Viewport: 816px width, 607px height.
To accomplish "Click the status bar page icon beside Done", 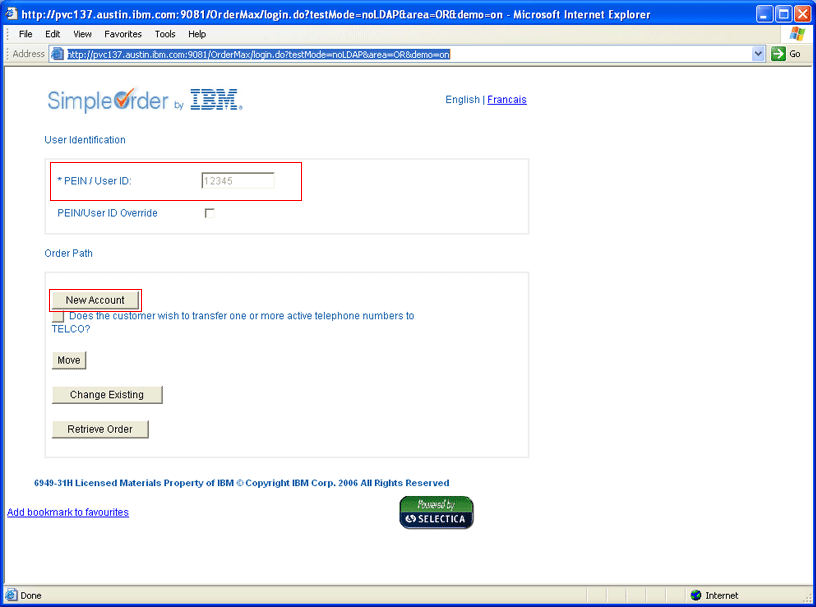I will point(11,595).
